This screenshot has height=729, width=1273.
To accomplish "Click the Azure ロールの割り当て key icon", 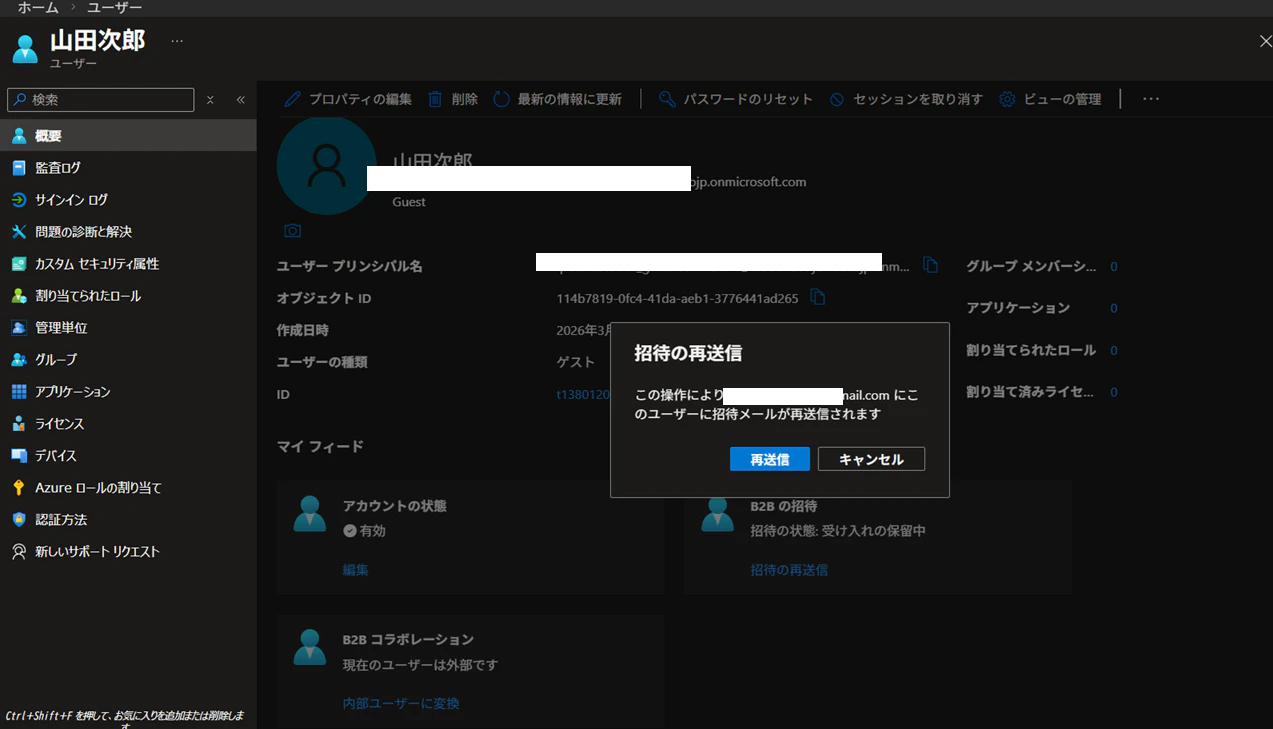I will (19, 488).
